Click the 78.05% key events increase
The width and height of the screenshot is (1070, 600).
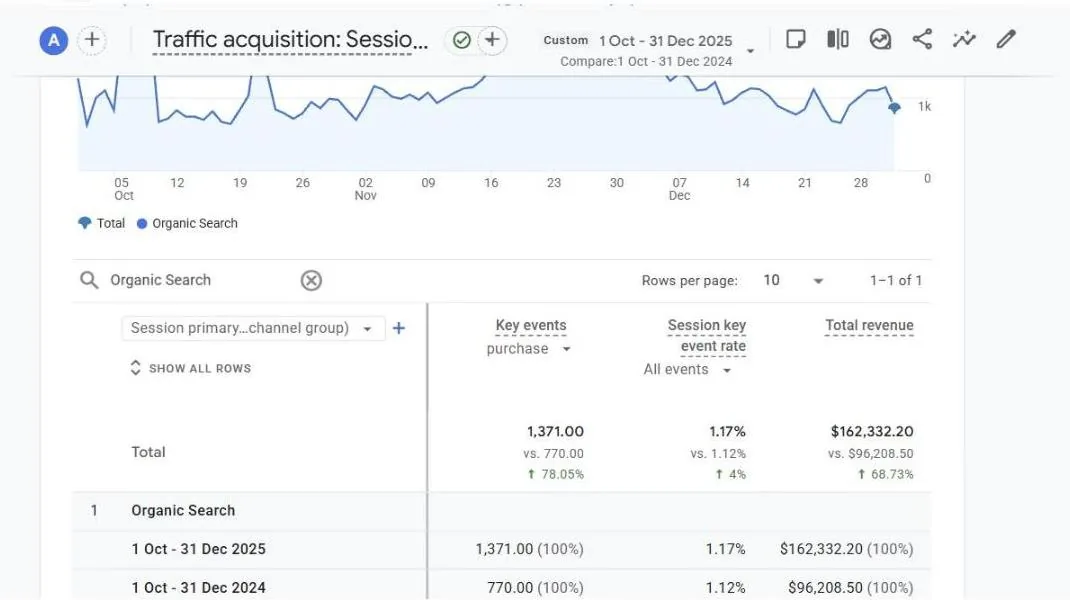pyautogui.click(x=555, y=474)
